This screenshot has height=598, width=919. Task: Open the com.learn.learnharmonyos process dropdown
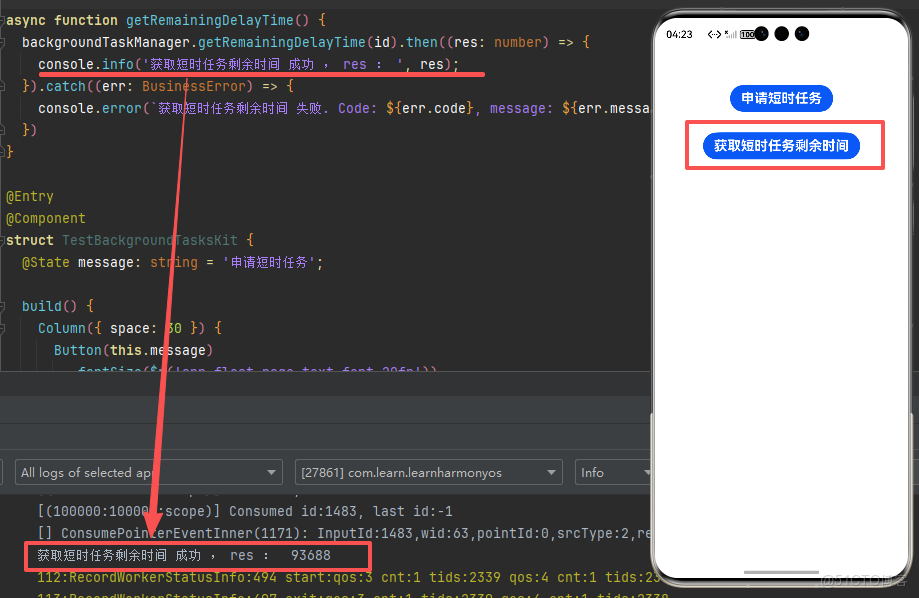pos(428,472)
